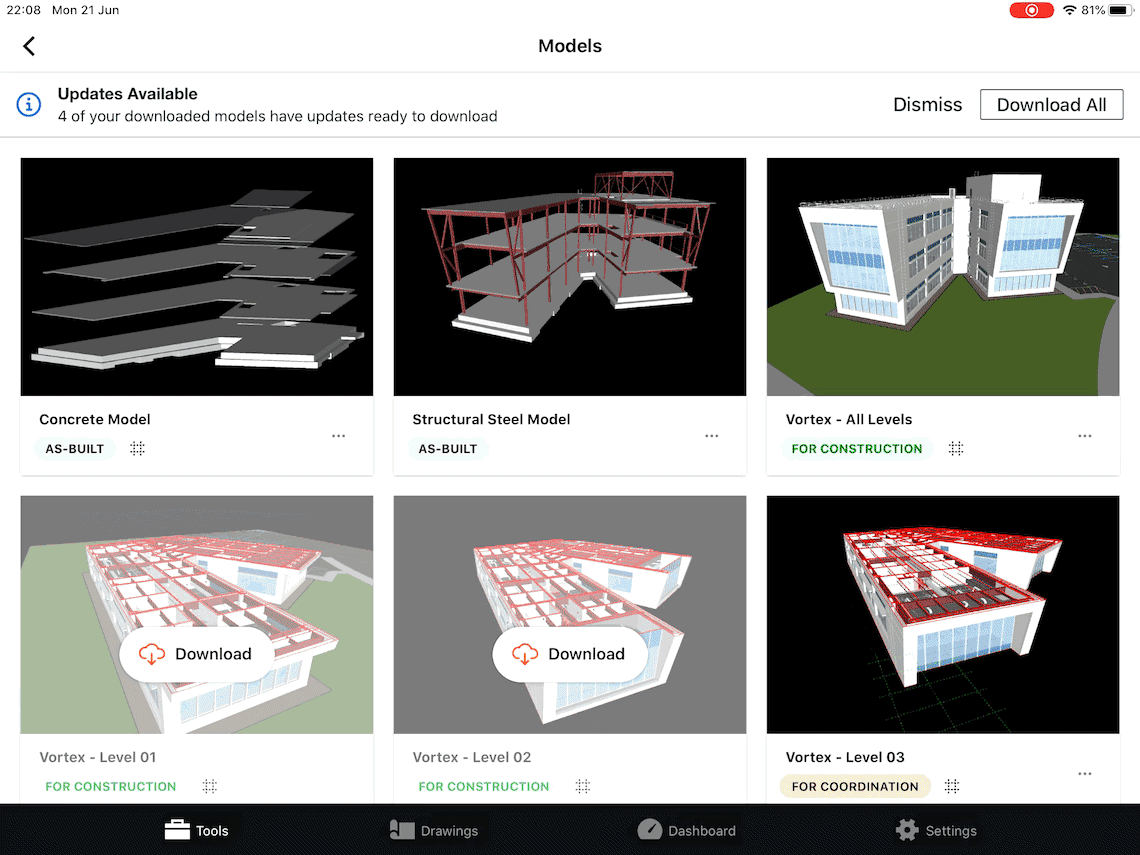The height and width of the screenshot is (855, 1140).
Task: Open more options for Structural Steel Model
Action: tap(712, 436)
